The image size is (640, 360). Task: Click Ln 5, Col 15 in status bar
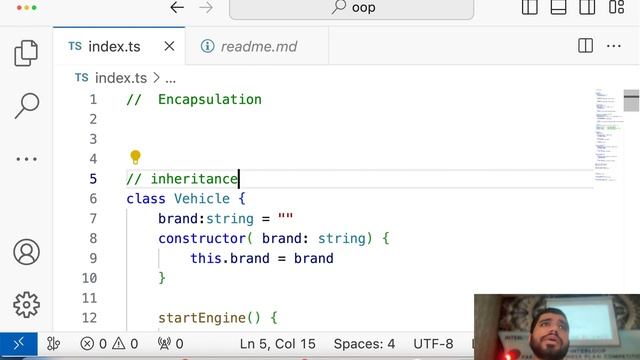(278, 344)
